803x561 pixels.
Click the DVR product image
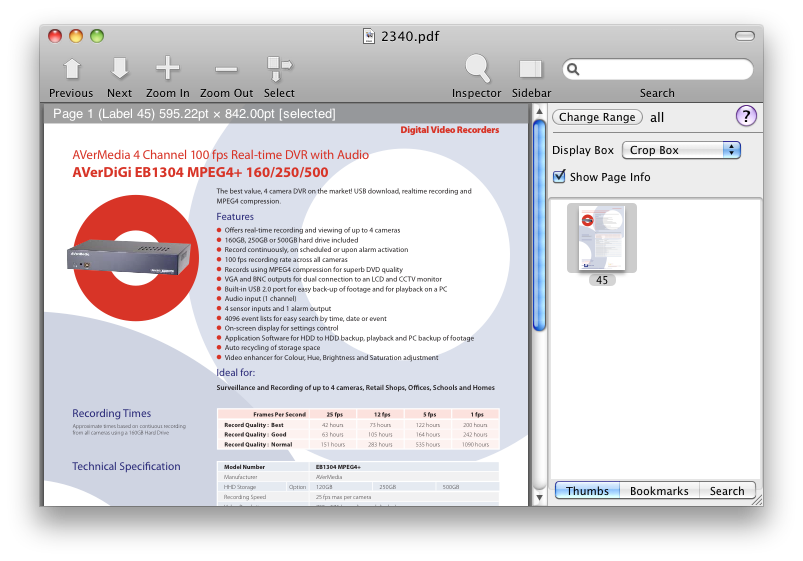point(129,257)
